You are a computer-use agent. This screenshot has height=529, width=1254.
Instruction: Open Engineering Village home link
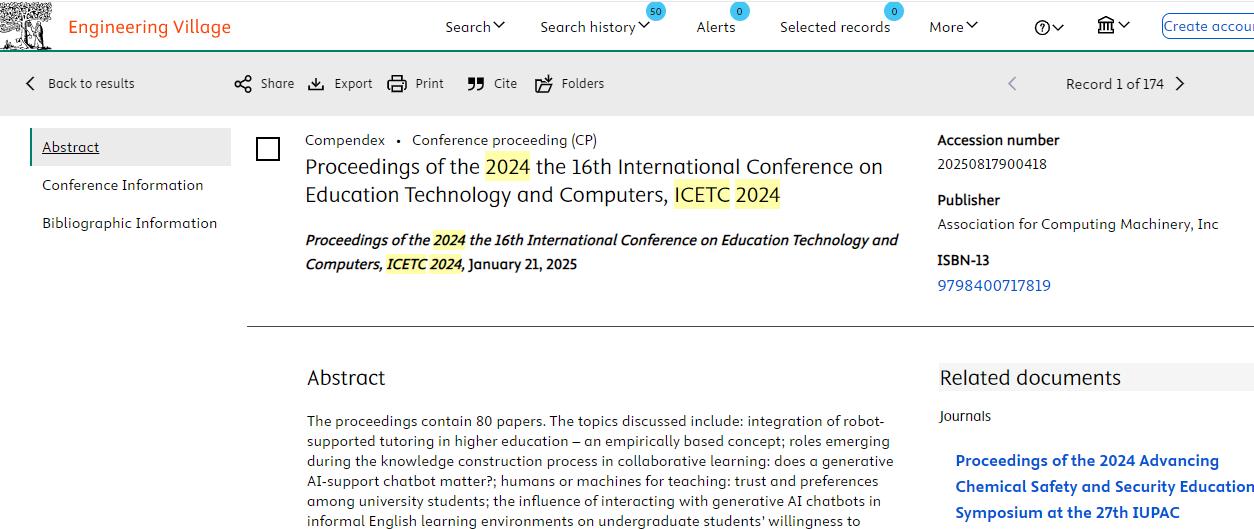coord(149,27)
